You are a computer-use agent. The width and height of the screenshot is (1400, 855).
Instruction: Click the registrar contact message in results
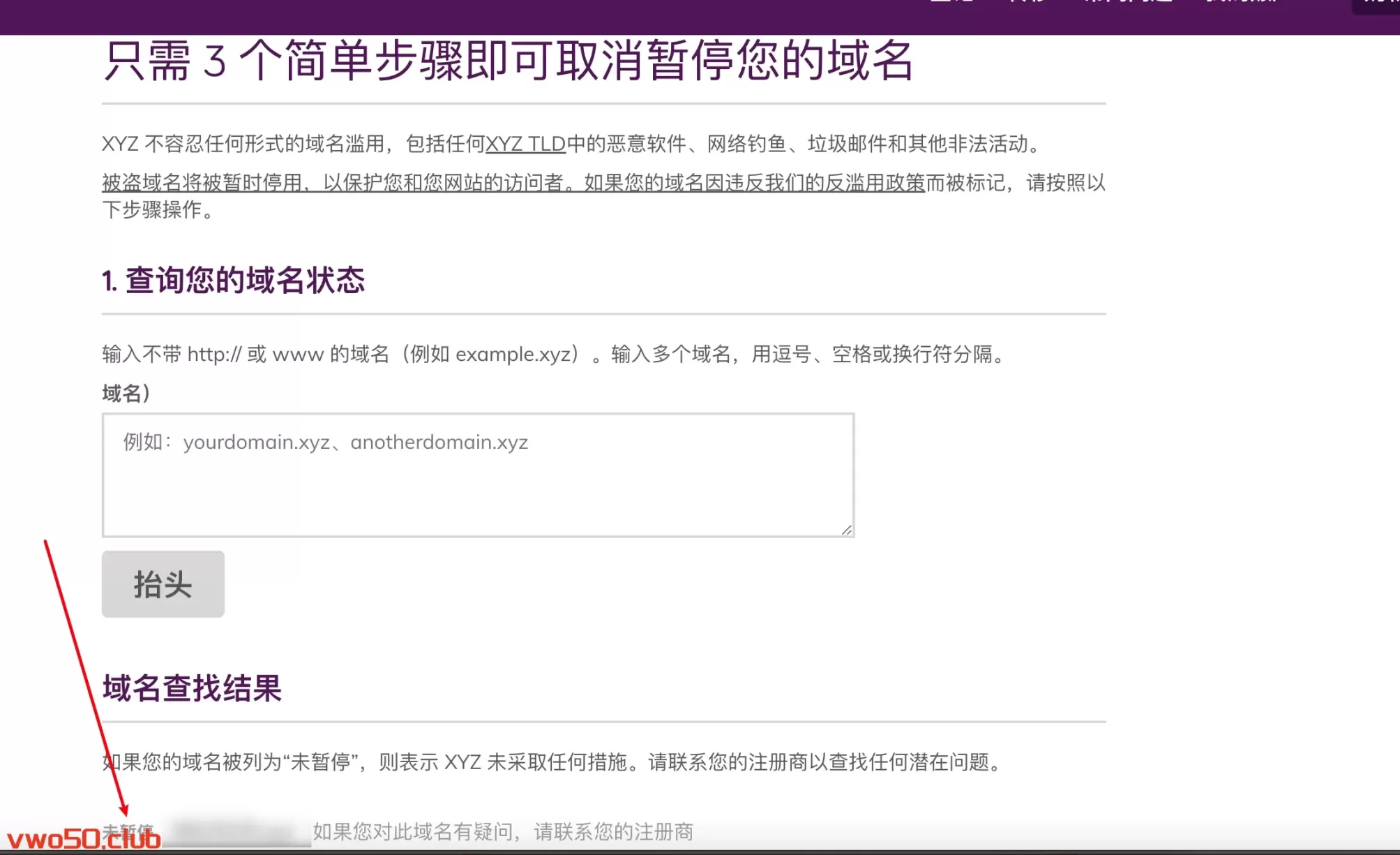point(502,831)
